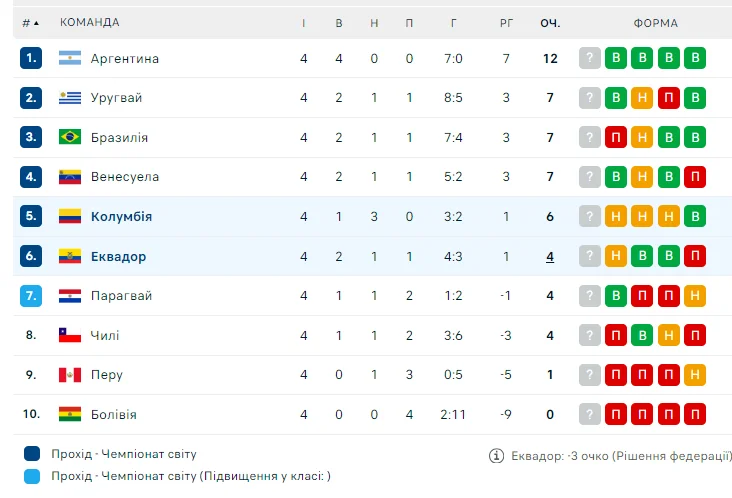Click the light blue Підвищення legend swatch
Image resolution: width=732 pixels, height=498 pixels.
[x=32, y=477]
